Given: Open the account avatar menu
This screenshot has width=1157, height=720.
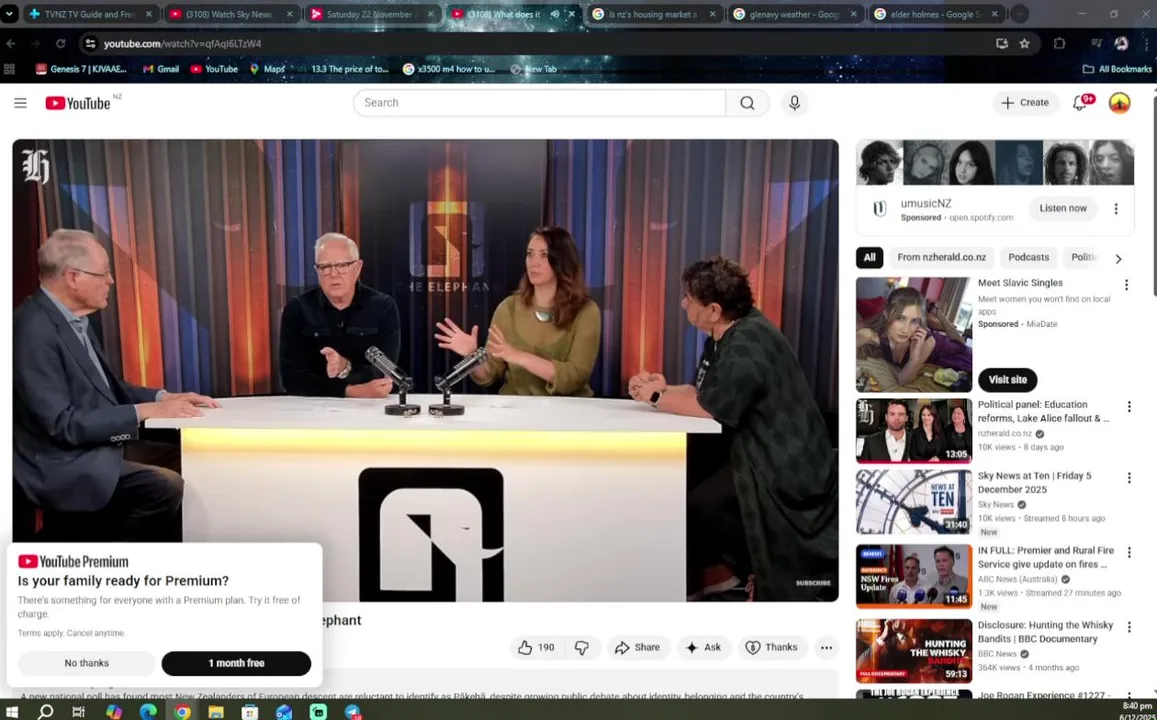Looking at the screenshot, I should point(1119,103).
